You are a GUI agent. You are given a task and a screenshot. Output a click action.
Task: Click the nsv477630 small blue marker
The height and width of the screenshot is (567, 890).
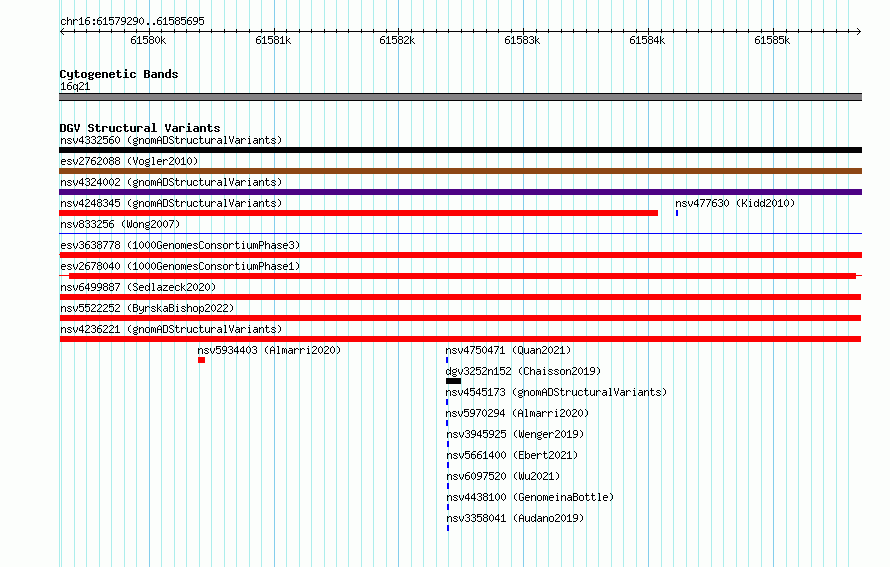point(677,213)
